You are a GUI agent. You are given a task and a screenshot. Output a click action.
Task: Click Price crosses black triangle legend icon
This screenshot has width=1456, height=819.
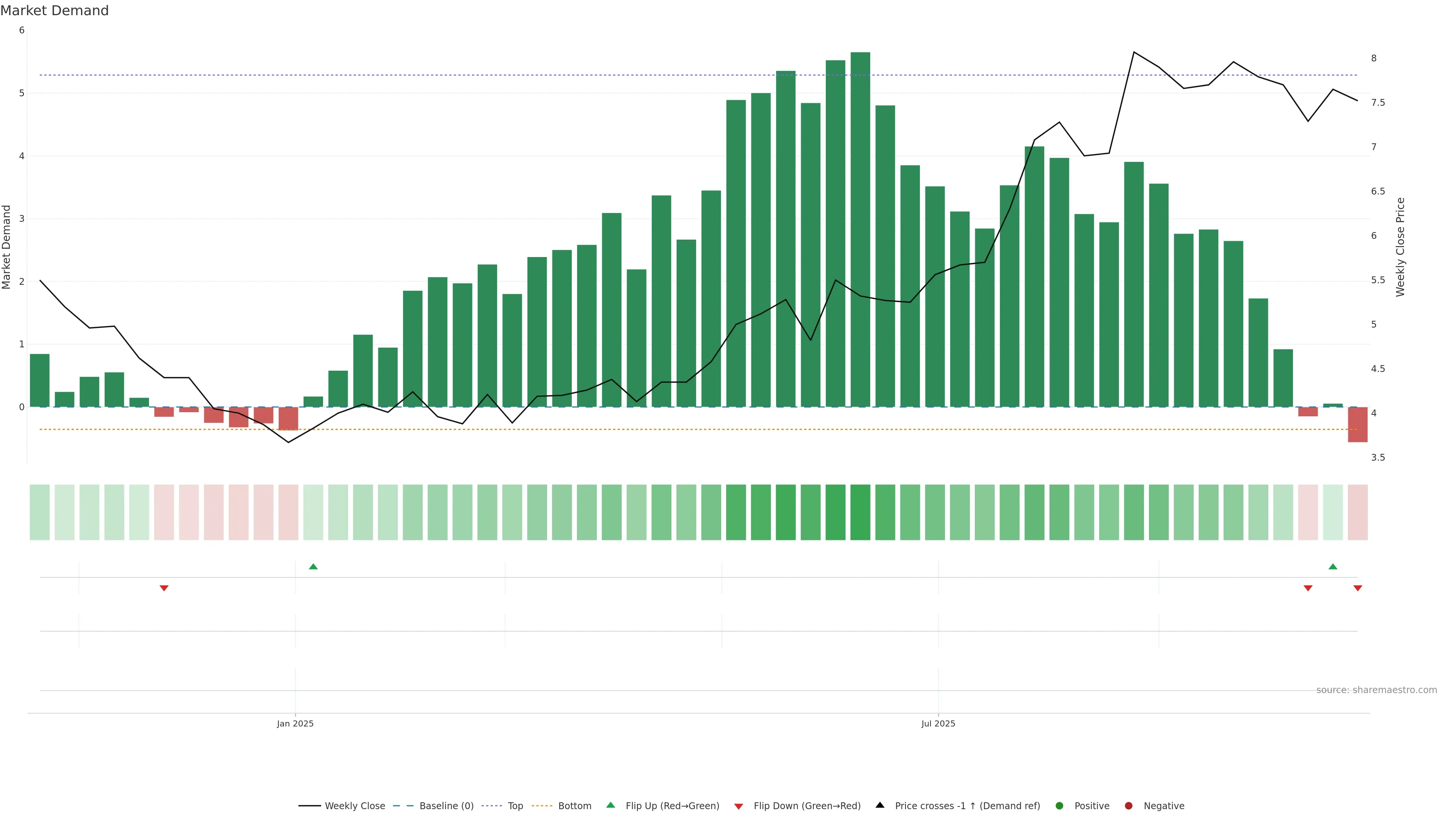coord(880,805)
